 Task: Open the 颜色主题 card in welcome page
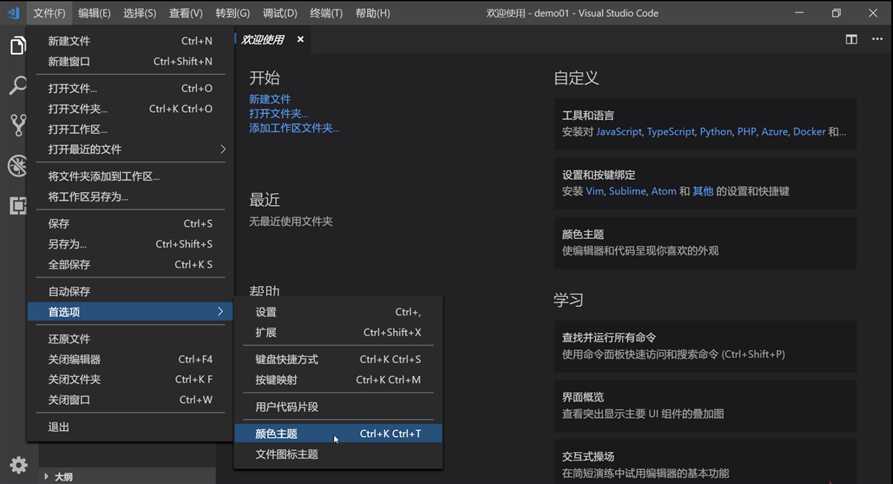705,243
